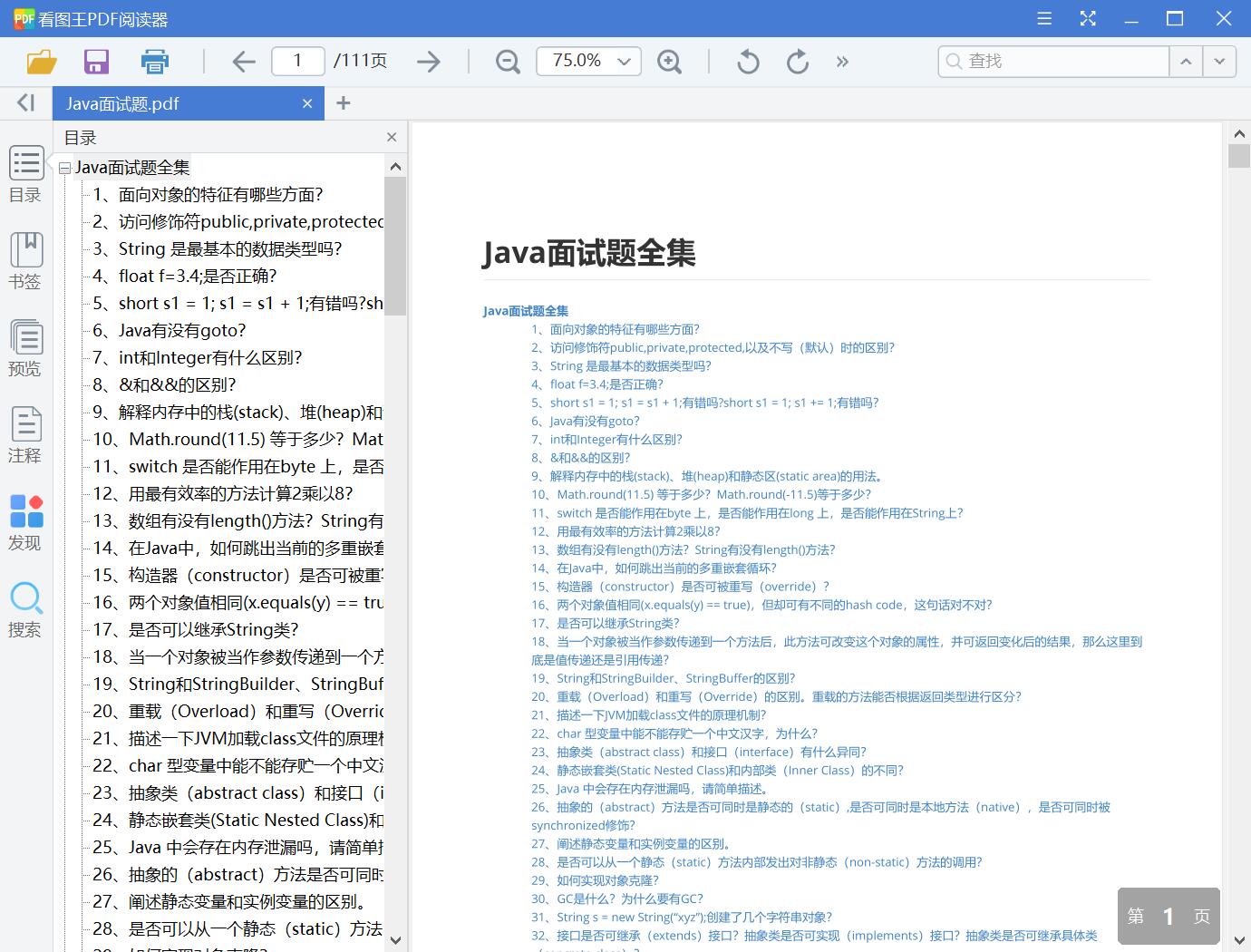Open the 搜索 search sidebar tab
The width and height of the screenshot is (1251, 952).
coord(25,609)
